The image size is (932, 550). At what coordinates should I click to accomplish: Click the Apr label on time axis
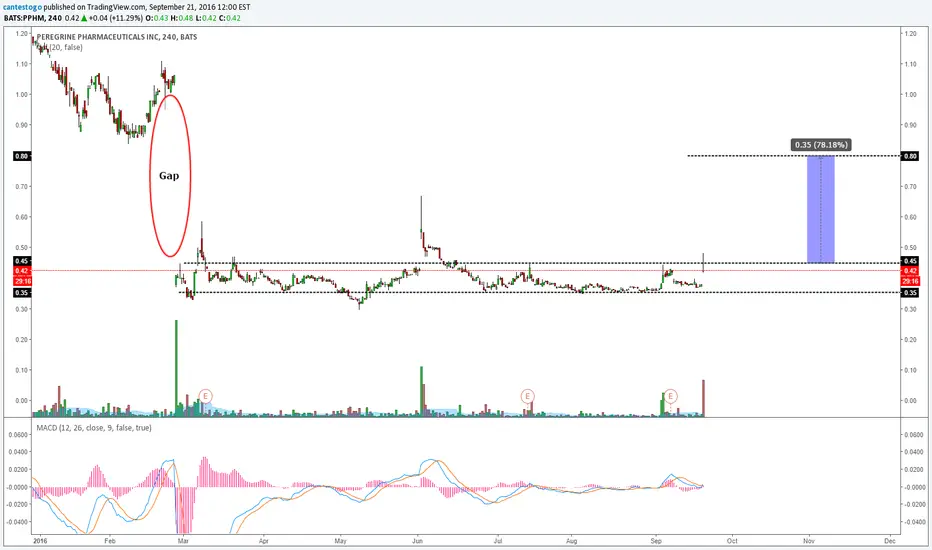tap(263, 541)
